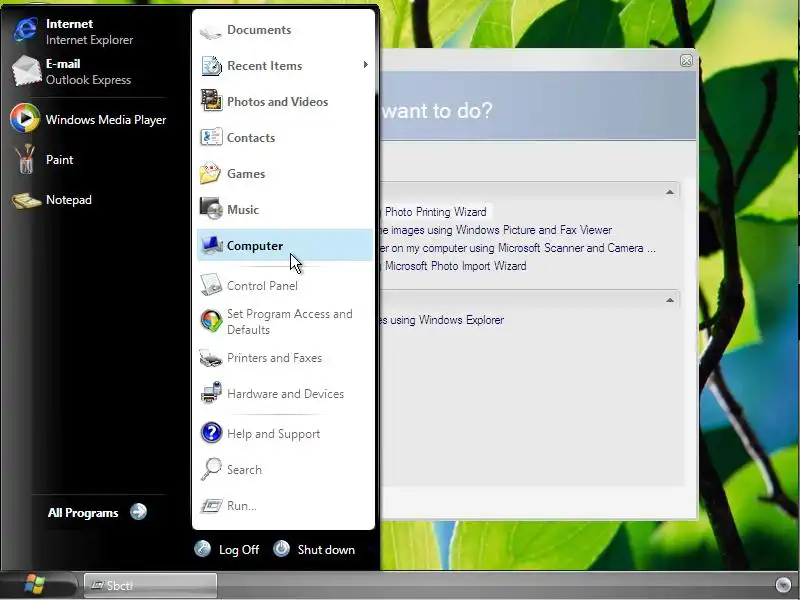Click the Outlook Express subtitle text

pos(88,80)
